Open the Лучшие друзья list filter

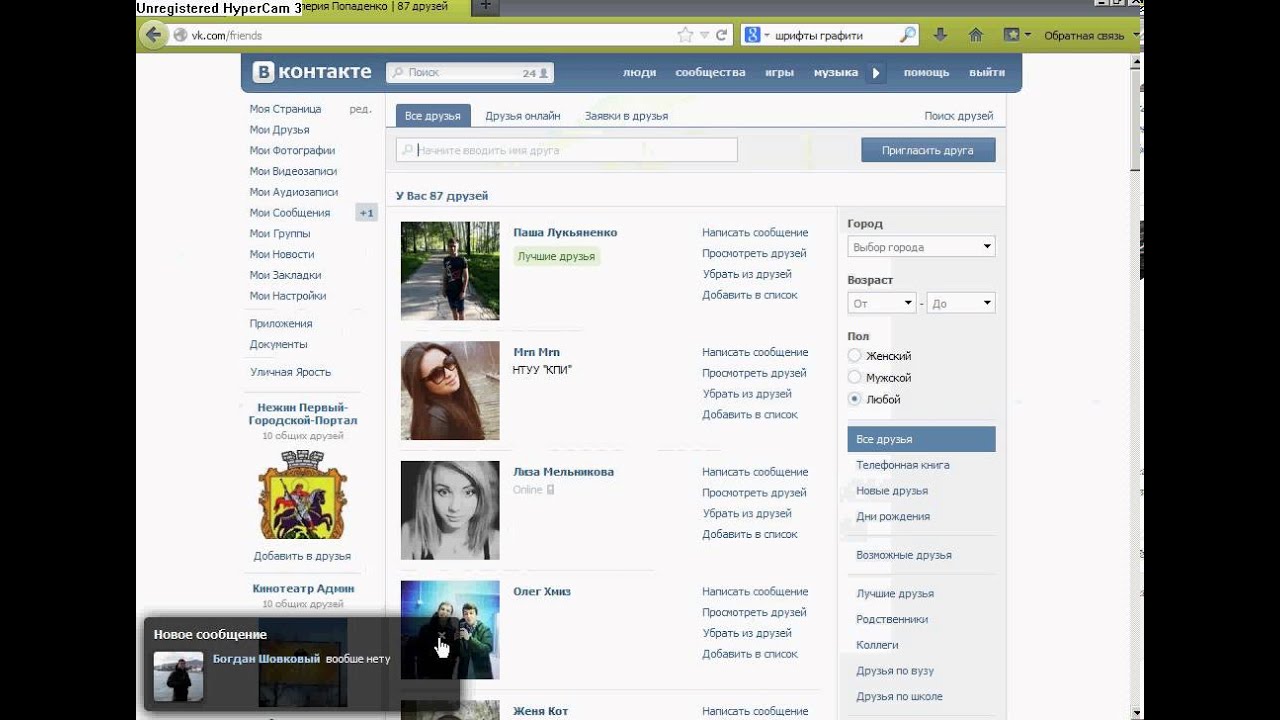(x=895, y=594)
